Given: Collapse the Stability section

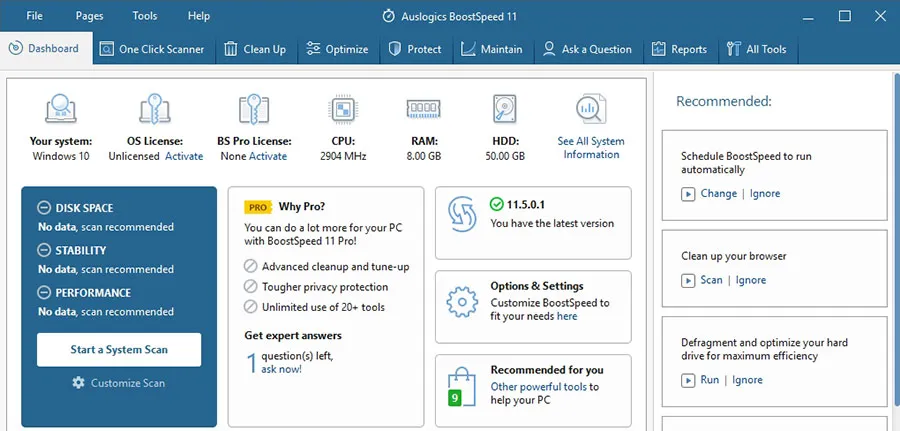Looking at the screenshot, I should click(44, 251).
